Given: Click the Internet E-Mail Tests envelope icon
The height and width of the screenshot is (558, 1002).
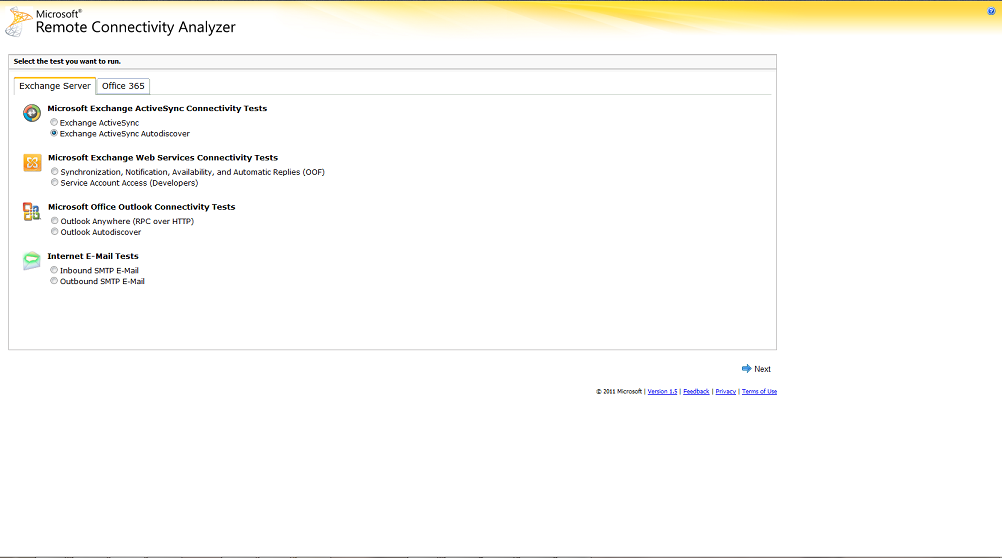Looking at the screenshot, I should tap(31, 261).
